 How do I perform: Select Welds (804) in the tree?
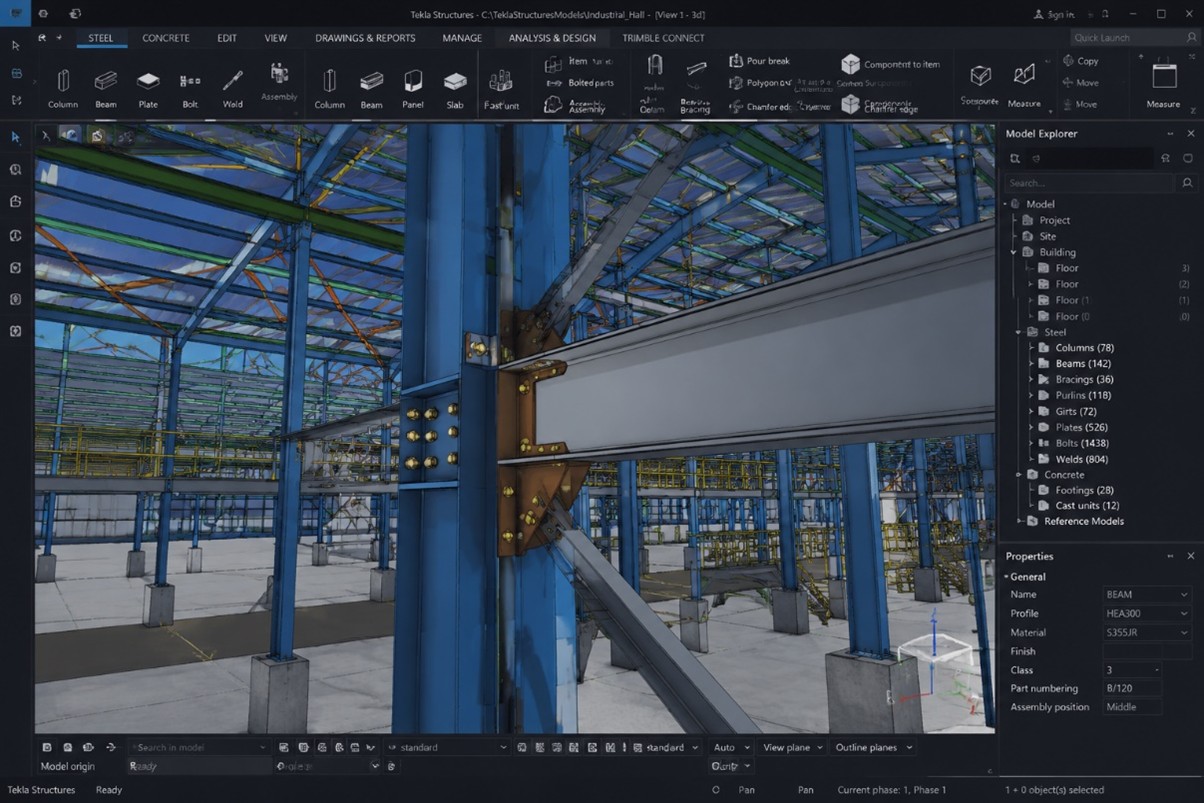point(1082,460)
